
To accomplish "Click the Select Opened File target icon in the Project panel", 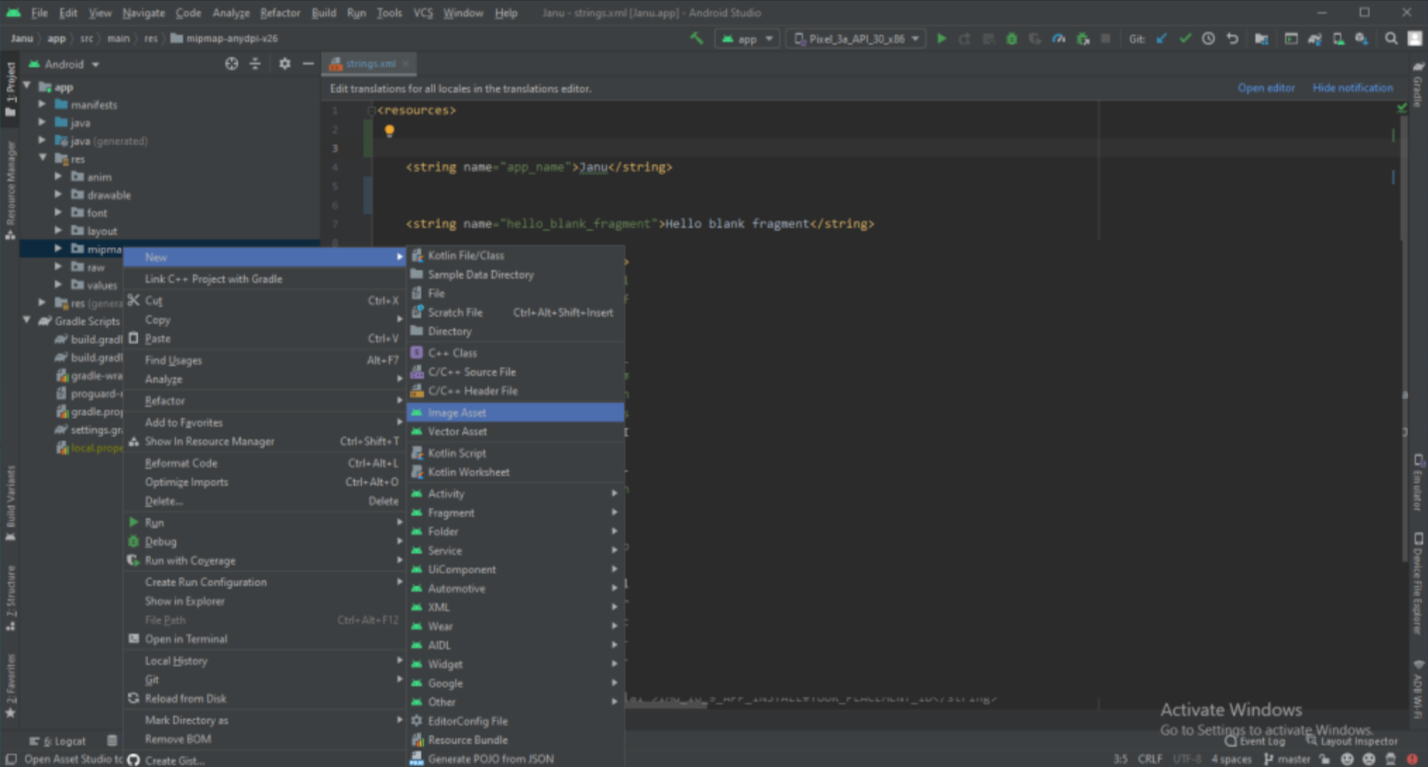I will [232, 64].
